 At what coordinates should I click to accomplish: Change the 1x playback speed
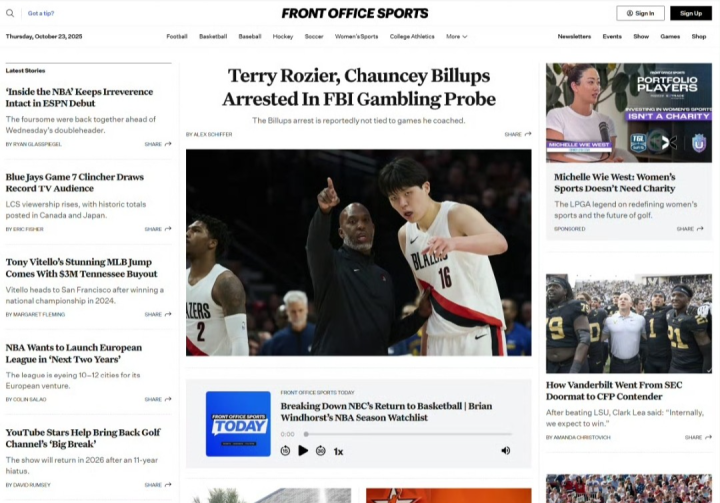click(x=338, y=452)
